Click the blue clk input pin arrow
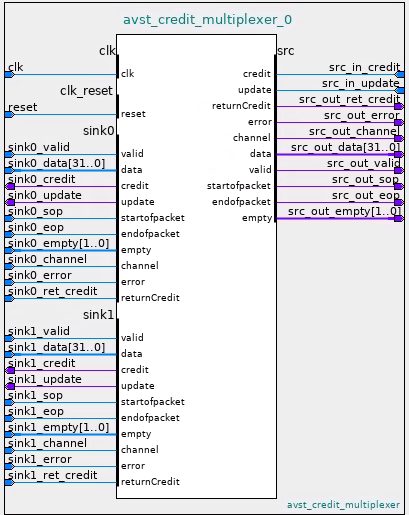This screenshot has width=409, height=515. 10,75
